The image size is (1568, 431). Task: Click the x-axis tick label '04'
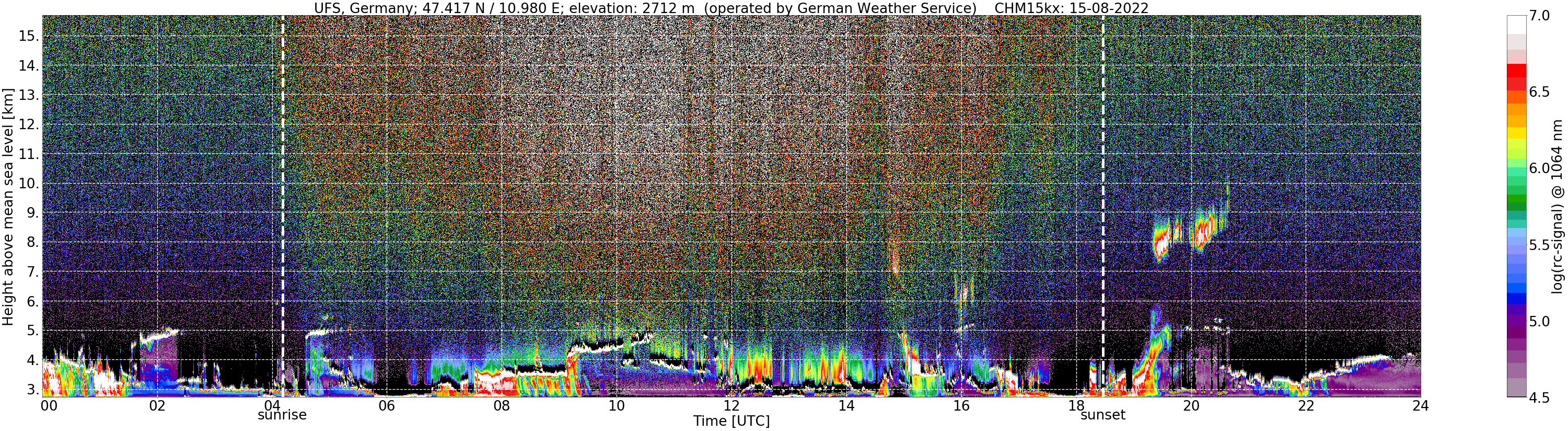[x=272, y=405]
